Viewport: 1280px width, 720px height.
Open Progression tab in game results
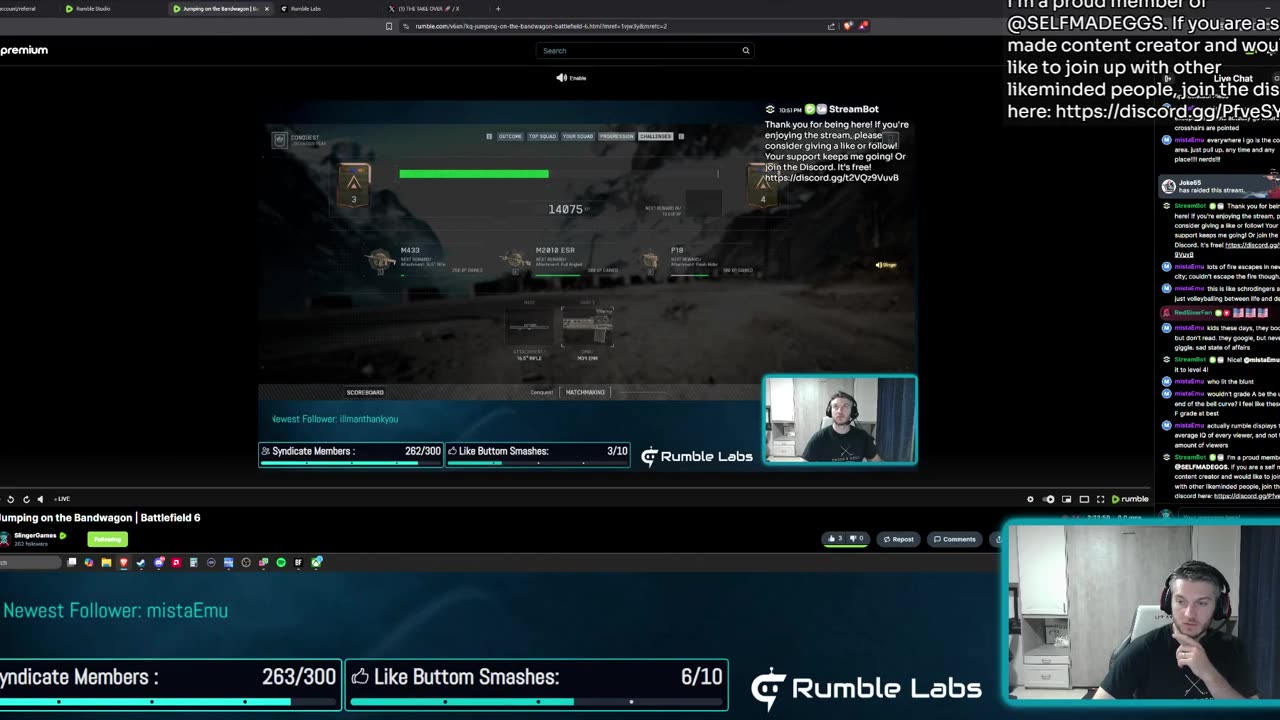(x=616, y=136)
